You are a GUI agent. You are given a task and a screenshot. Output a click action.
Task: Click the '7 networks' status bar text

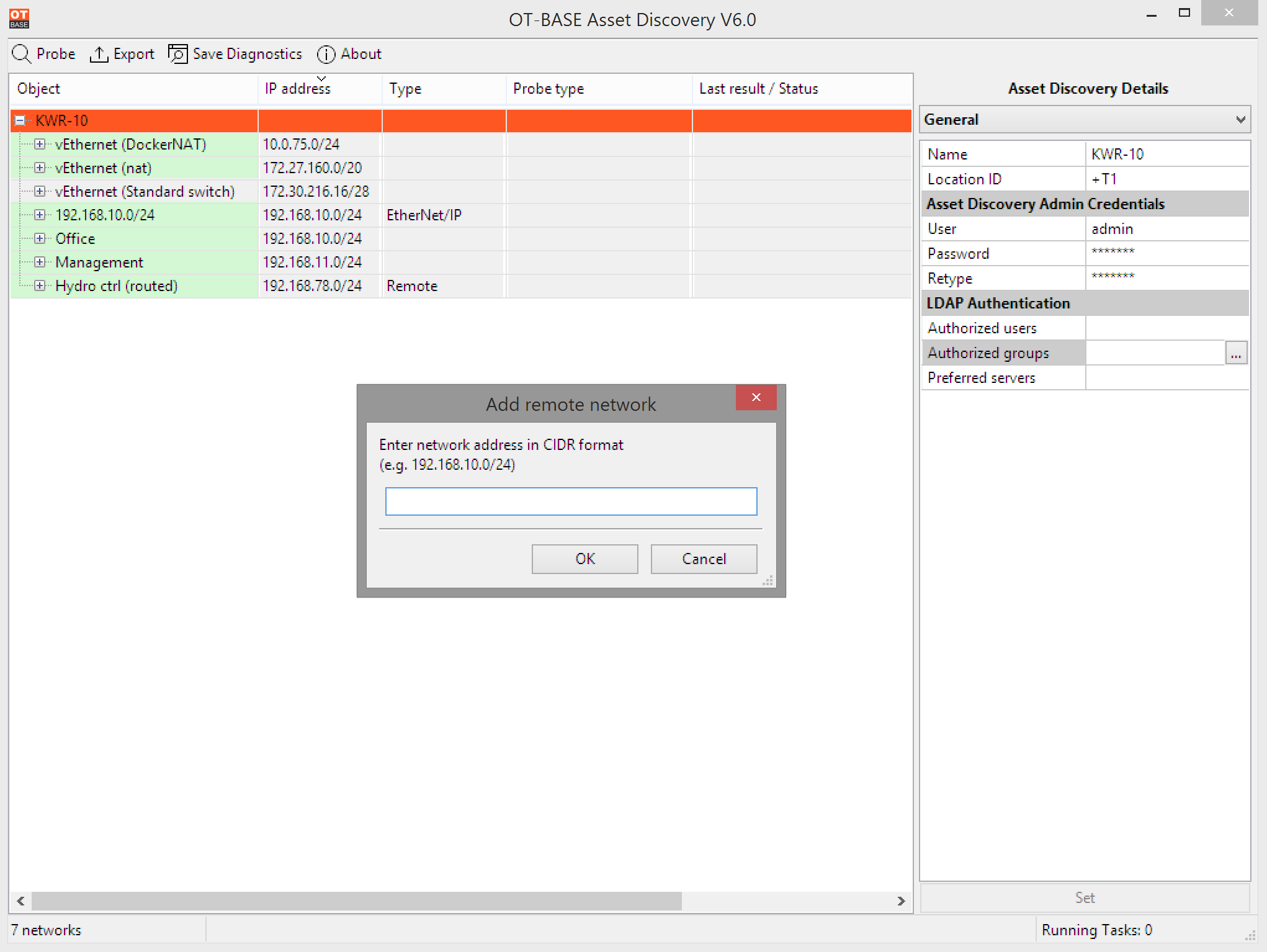[46, 930]
